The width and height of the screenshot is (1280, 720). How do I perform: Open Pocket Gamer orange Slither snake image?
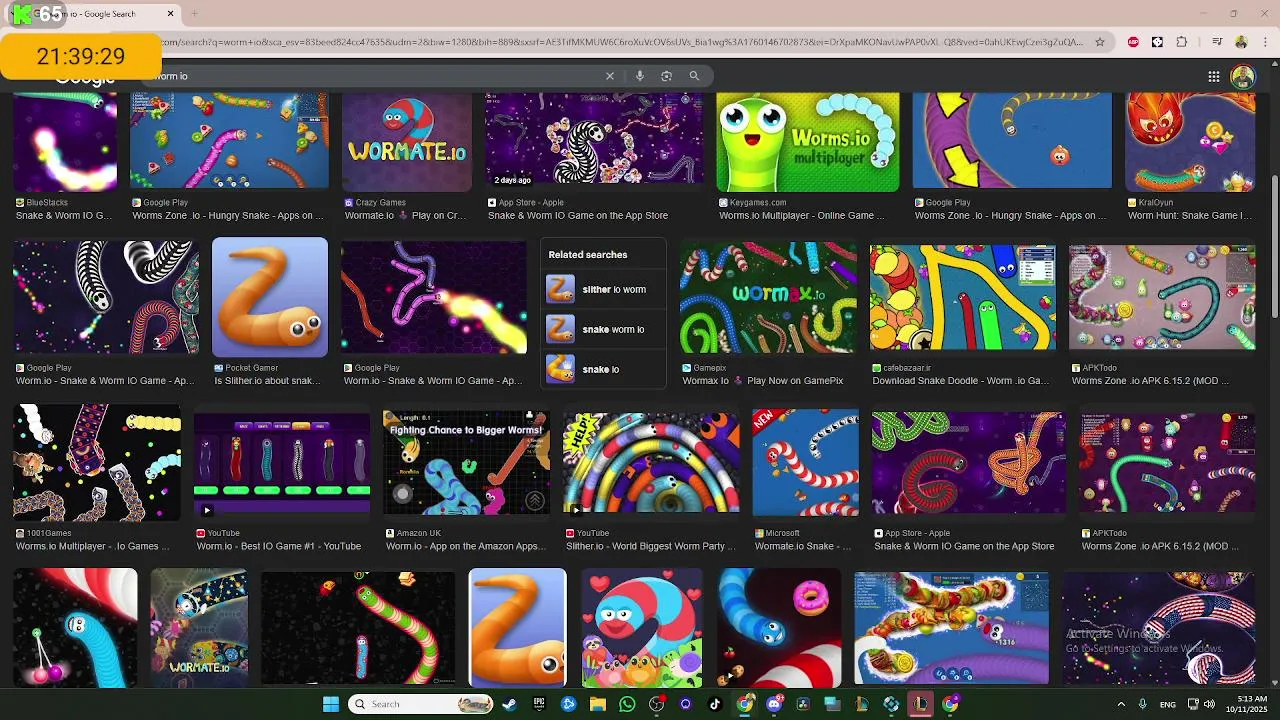pos(270,297)
